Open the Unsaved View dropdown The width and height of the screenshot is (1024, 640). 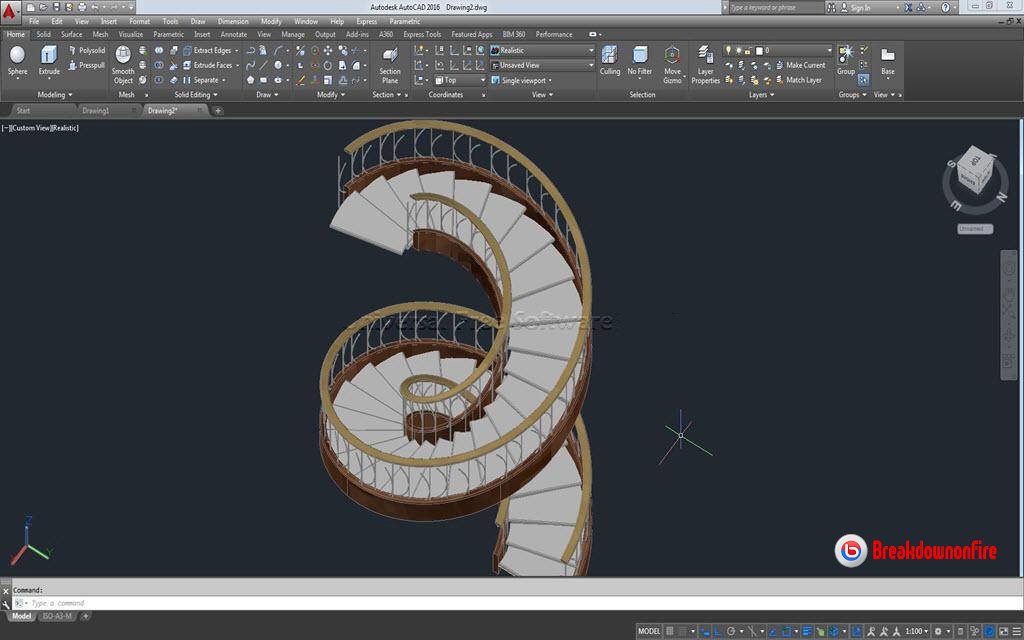click(x=542, y=65)
